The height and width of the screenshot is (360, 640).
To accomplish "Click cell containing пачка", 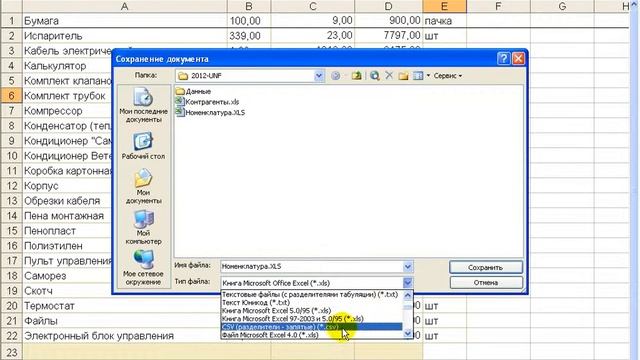I will 444,21.
